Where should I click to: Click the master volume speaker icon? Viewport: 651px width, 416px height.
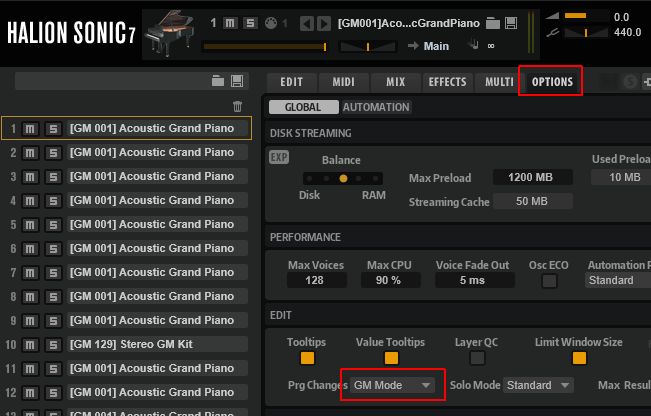[x=553, y=16]
